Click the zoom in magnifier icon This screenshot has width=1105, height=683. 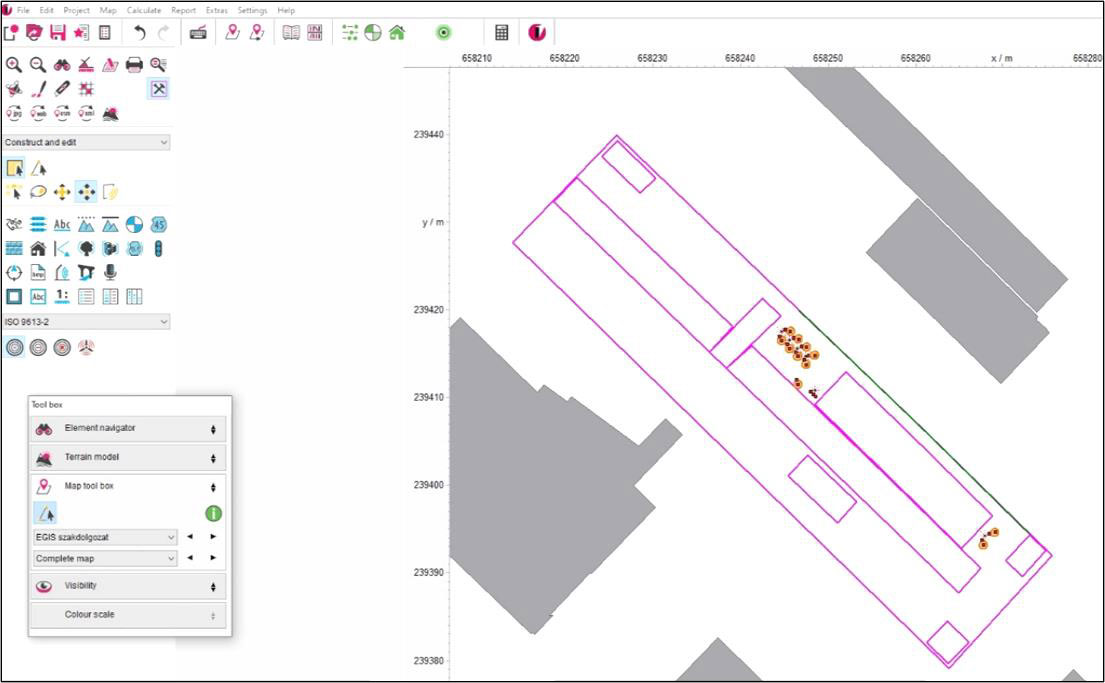tap(14, 65)
